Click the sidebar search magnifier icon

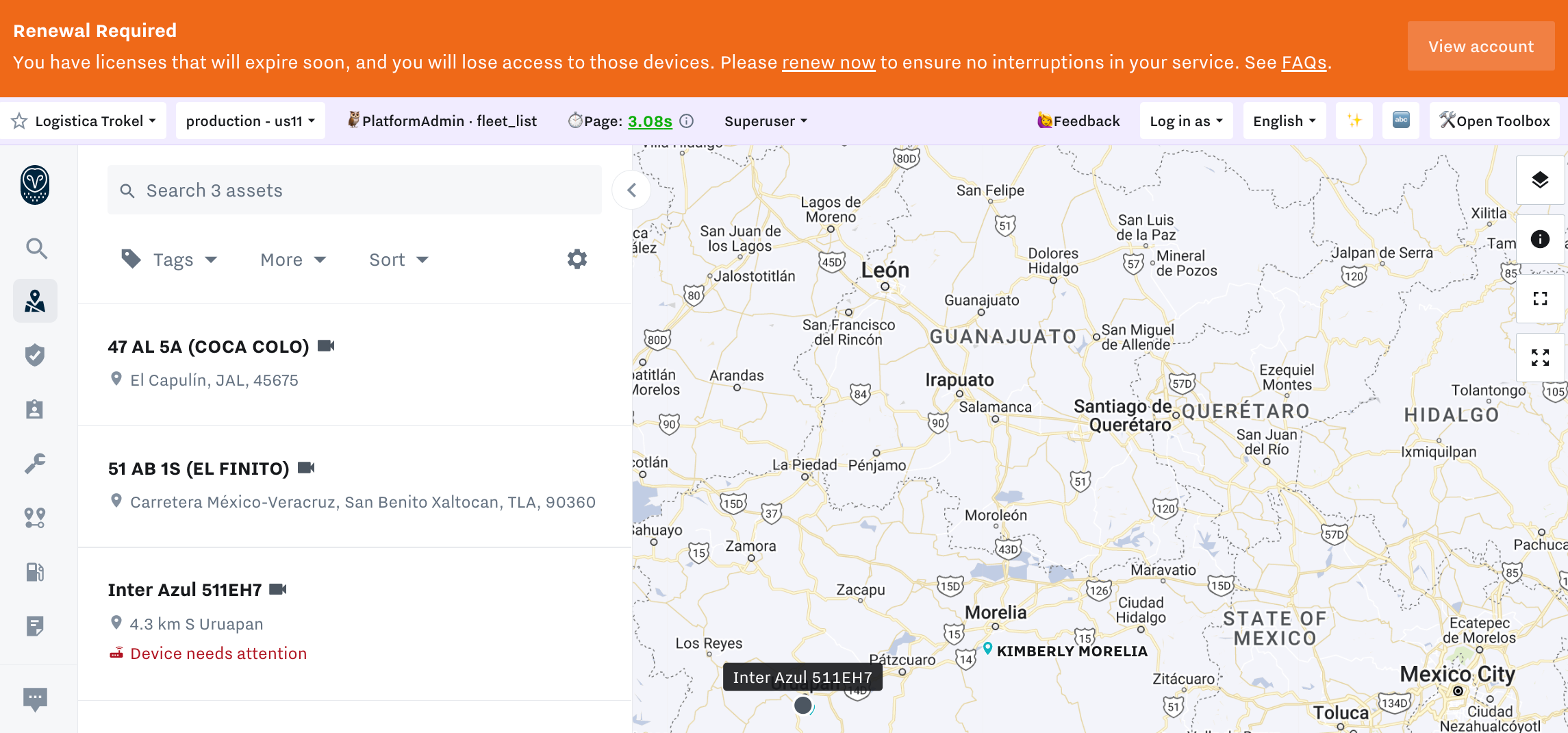coord(36,248)
